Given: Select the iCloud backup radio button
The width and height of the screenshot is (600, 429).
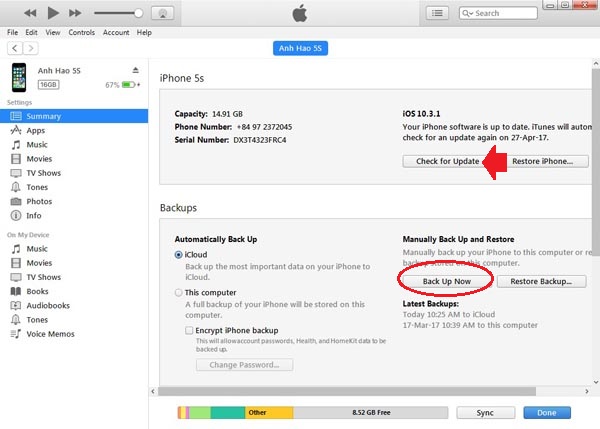Looking at the screenshot, I should 178,254.
